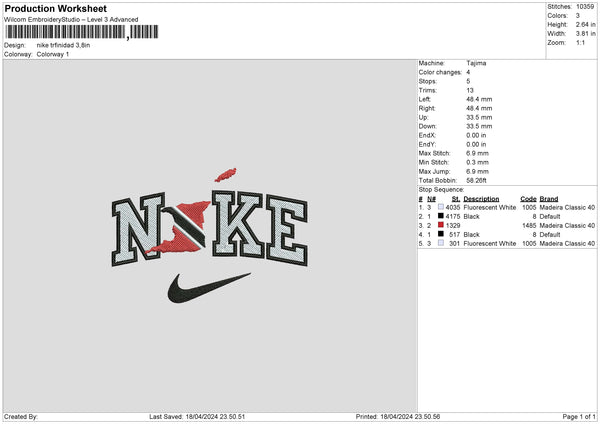Click stitch count 4175 in row 2
The image size is (600, 424).
point(453,217)
